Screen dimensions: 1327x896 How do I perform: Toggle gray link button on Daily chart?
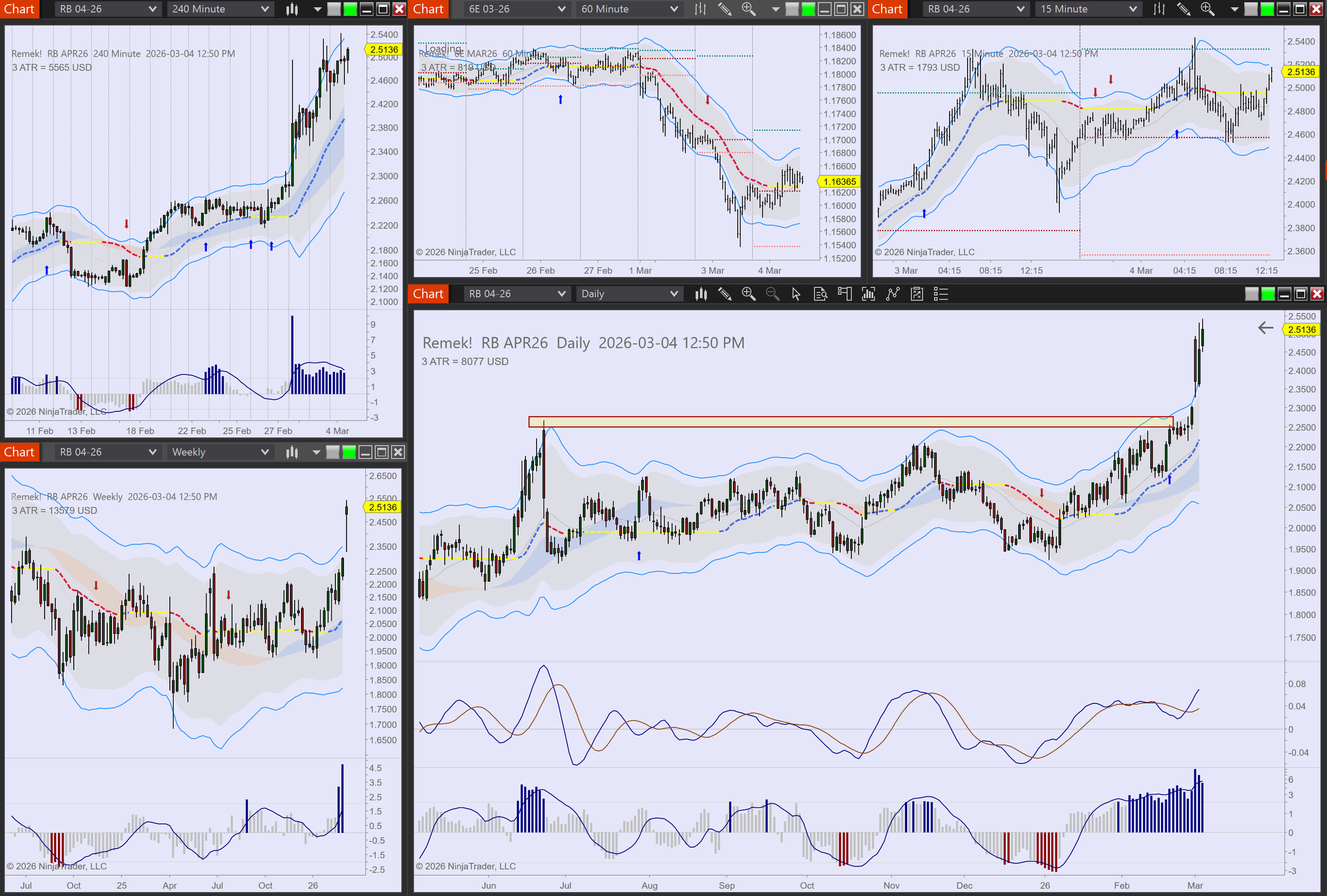click(1252, 294)
